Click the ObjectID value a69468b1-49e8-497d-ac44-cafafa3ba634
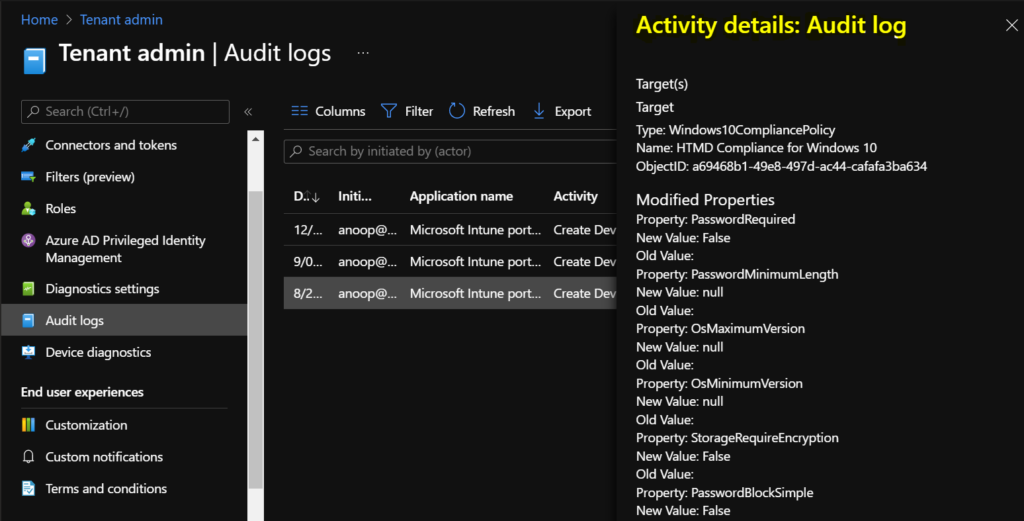The height and width of the screenshot is (521, 1024). point(809,166)
